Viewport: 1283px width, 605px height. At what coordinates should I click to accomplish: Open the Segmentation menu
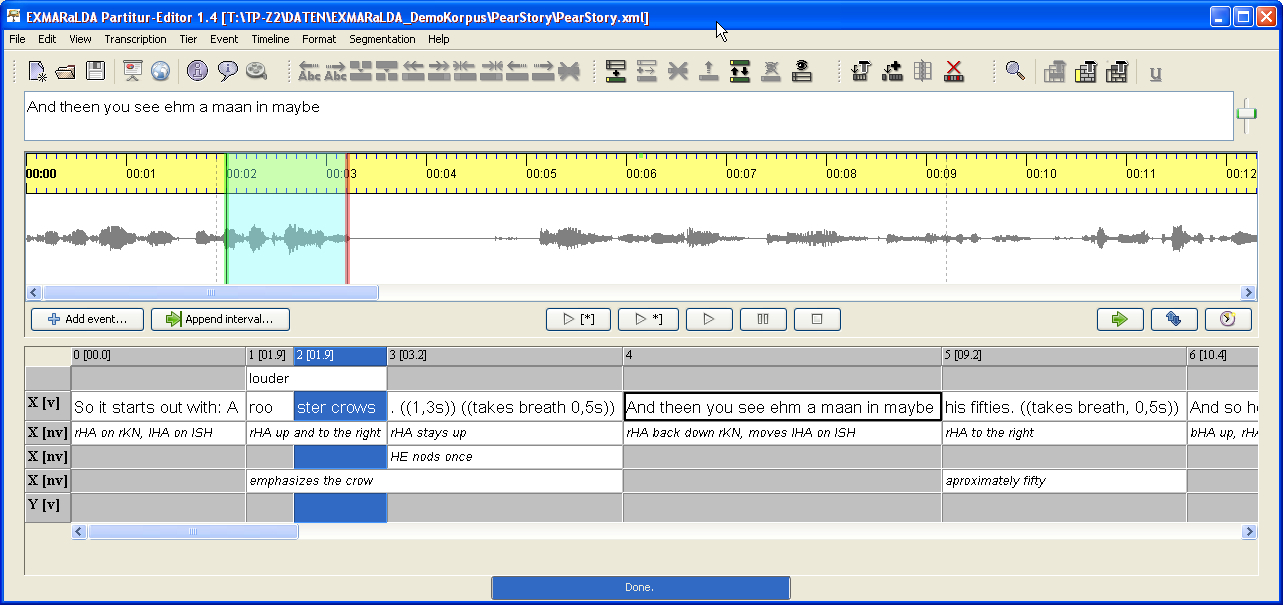tap(382, 39)
